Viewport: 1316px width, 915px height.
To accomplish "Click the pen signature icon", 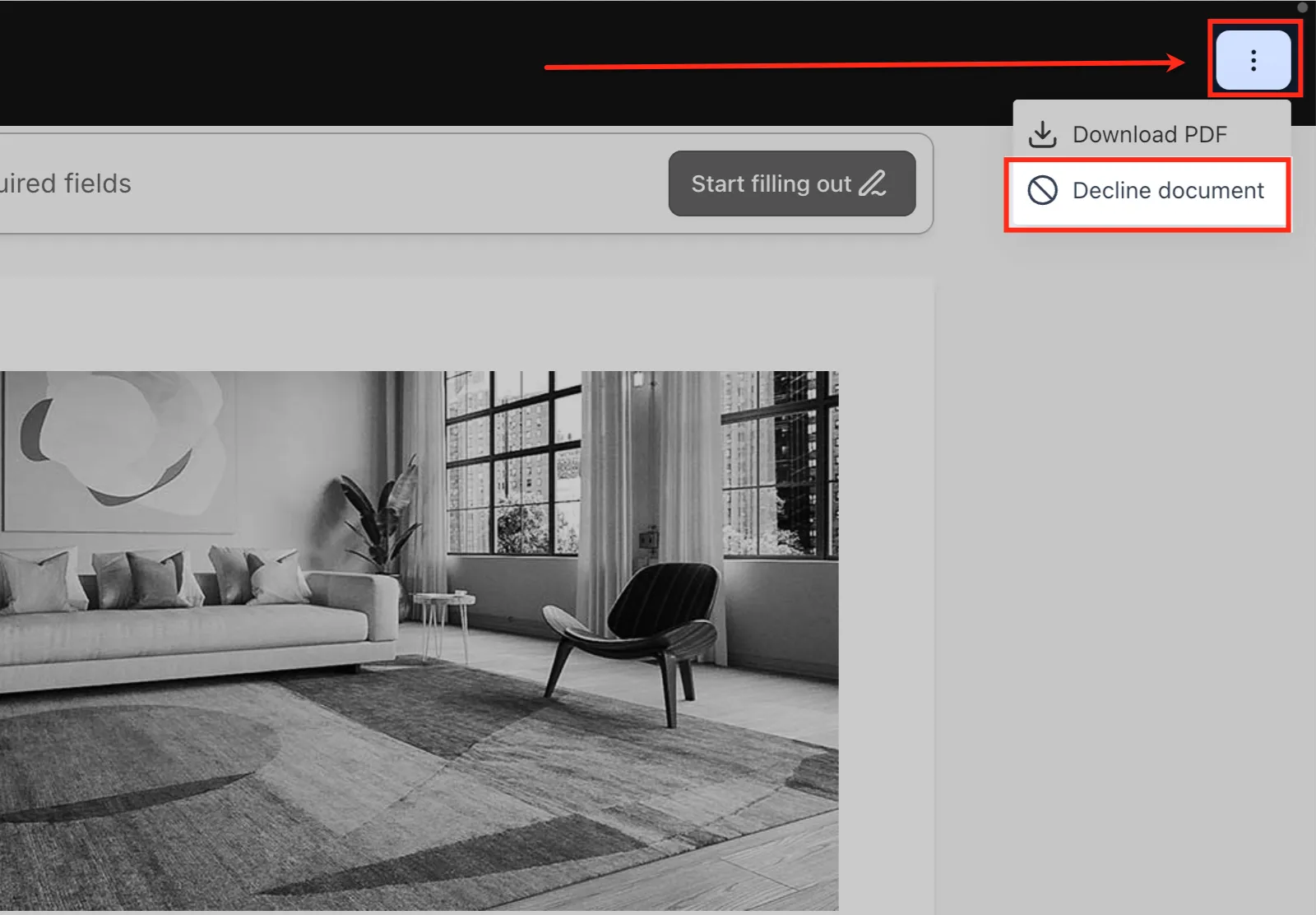I will pyautogui.click(x=873, y=183).
